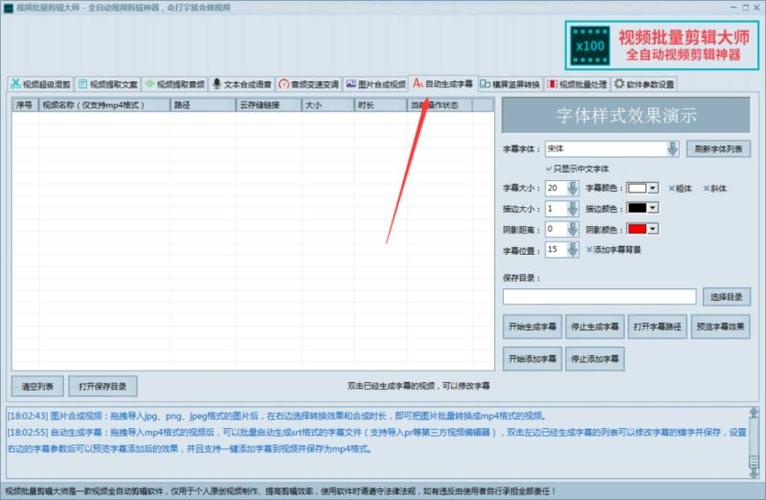766x500 pixels.
Task: Pick the black 描边颜色 color swatch
Action: tap(642, 208)
